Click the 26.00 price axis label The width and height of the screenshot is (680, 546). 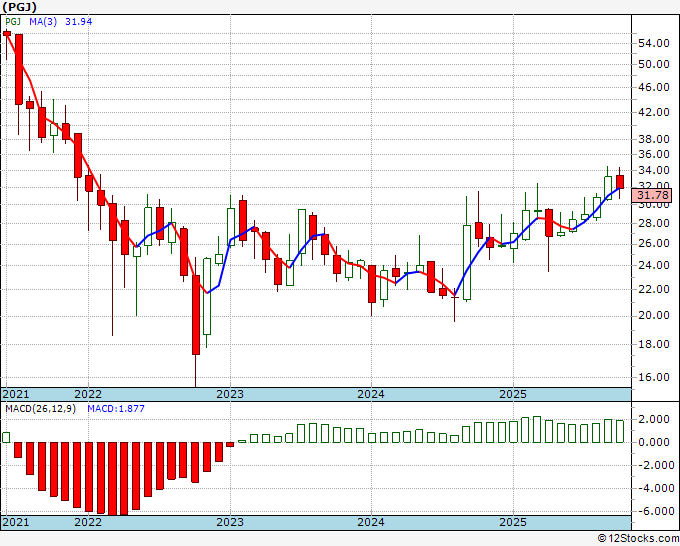pyautogui.click(x=654, y=243)
